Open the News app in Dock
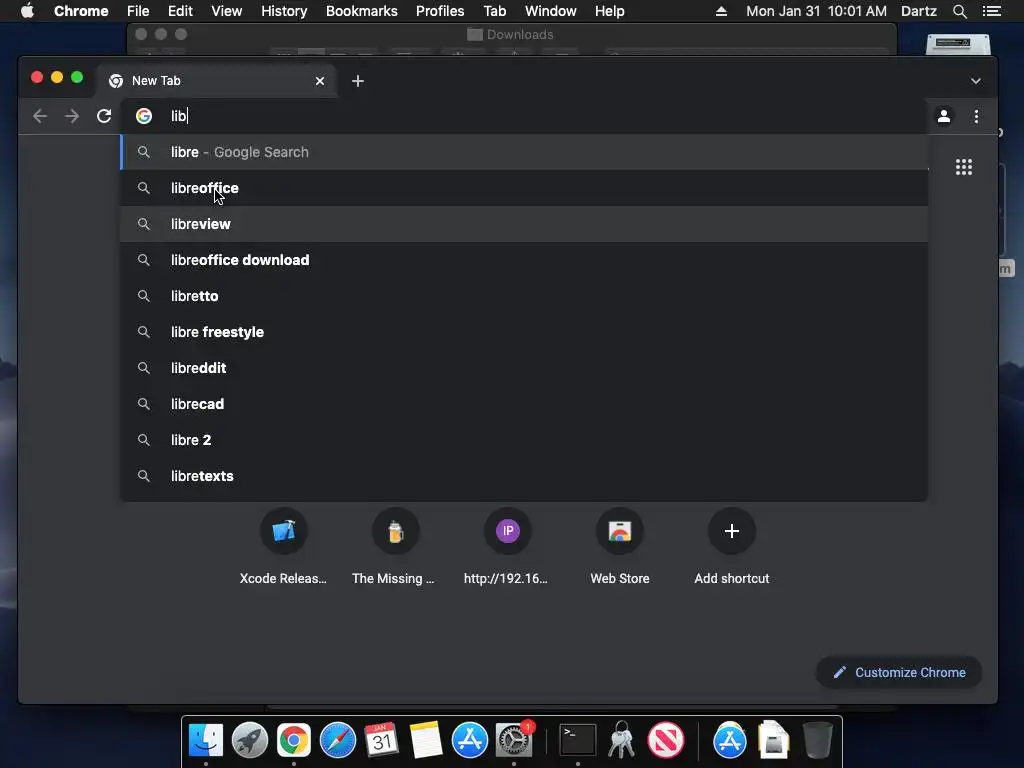Screen dimensions: 1024x768 (665, 740)
